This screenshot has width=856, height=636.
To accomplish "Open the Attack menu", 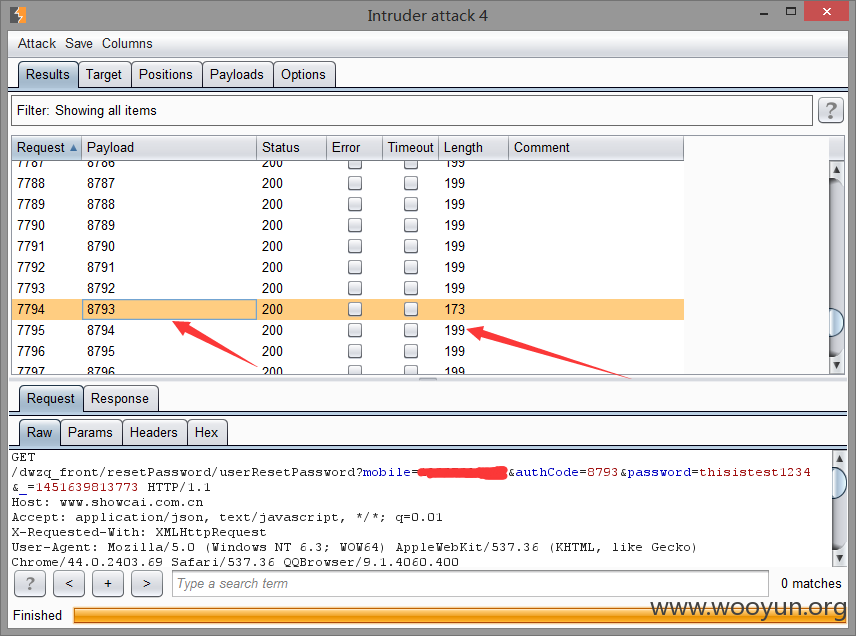I will (x=37, y=44).
